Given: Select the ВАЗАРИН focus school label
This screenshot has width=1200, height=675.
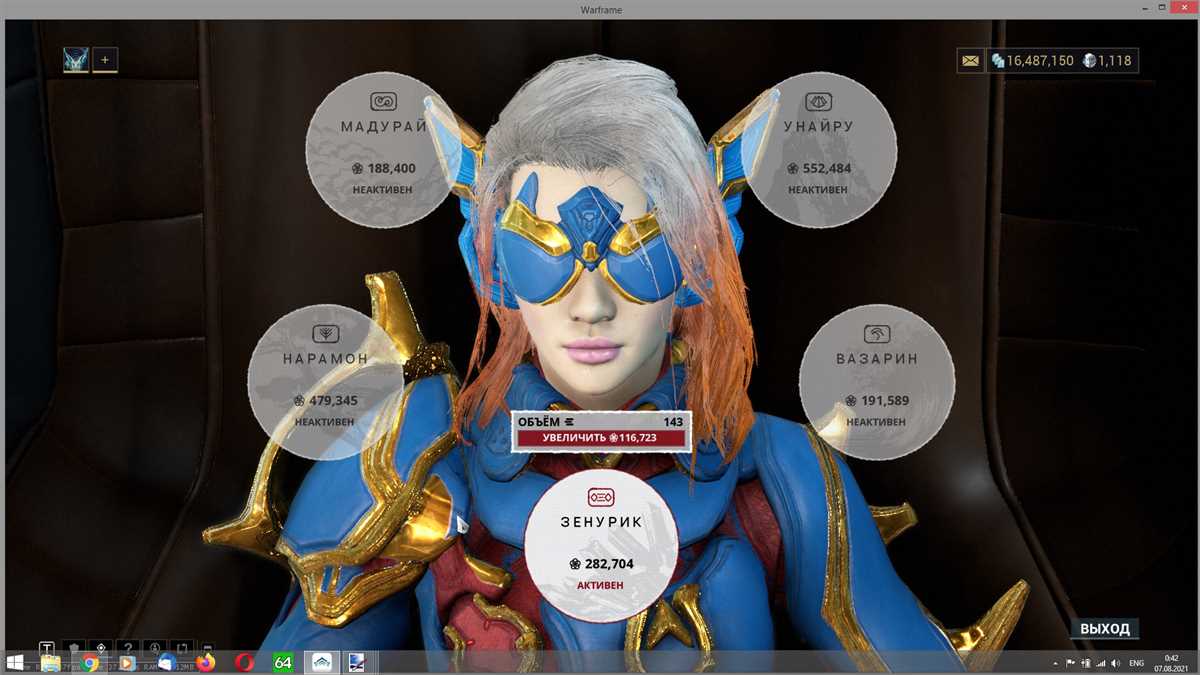Looking at the screenshot, I should (x=877, y=358).
